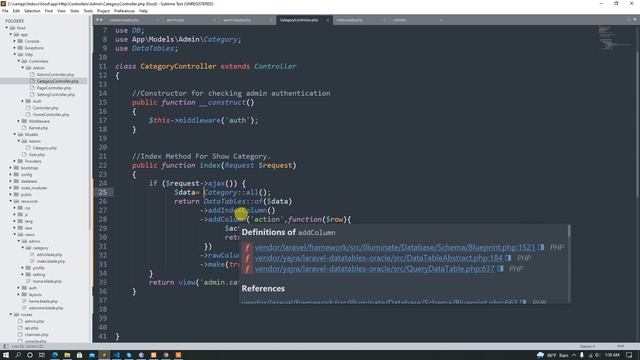640x360 pixels.
Task: Open Windows Start menu
Action: [6, 355]
